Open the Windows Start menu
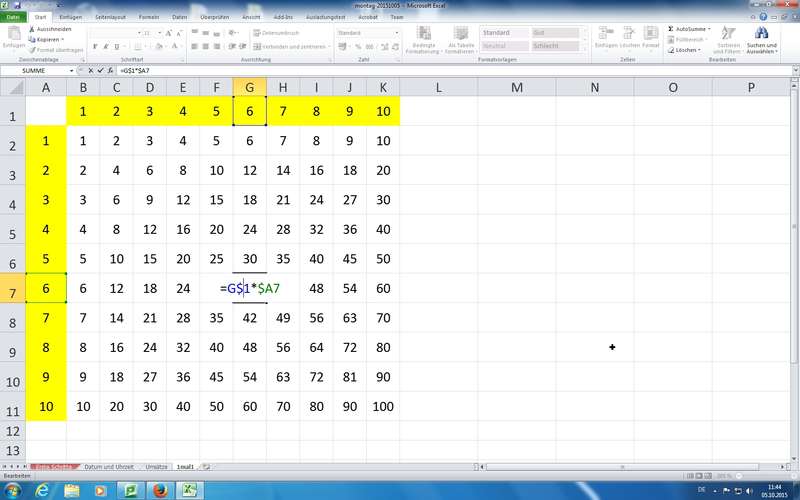800x500 pixels. 12,491
